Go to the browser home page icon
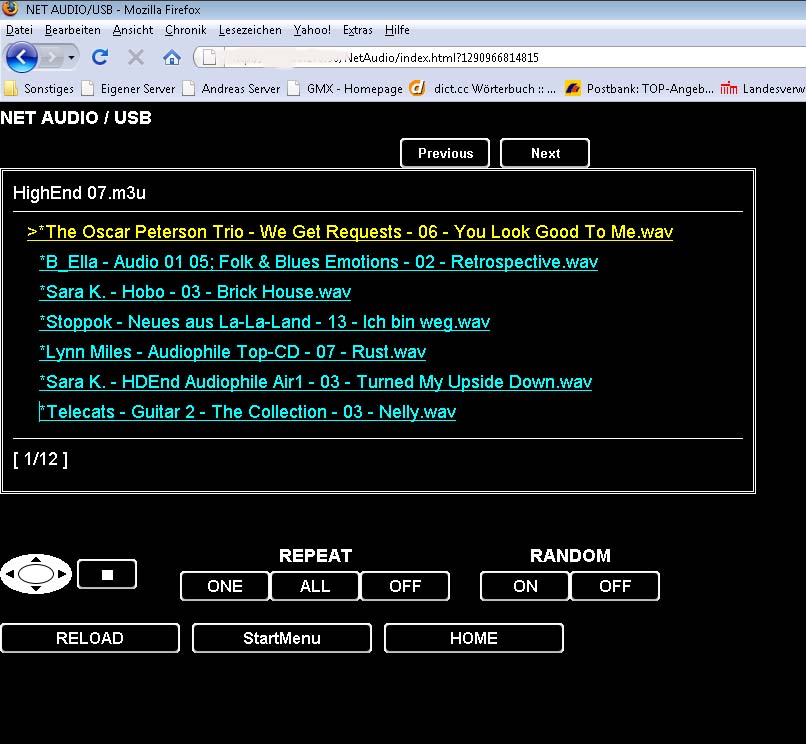This screenshot has width=806, height=744. [x=172, y=57]
